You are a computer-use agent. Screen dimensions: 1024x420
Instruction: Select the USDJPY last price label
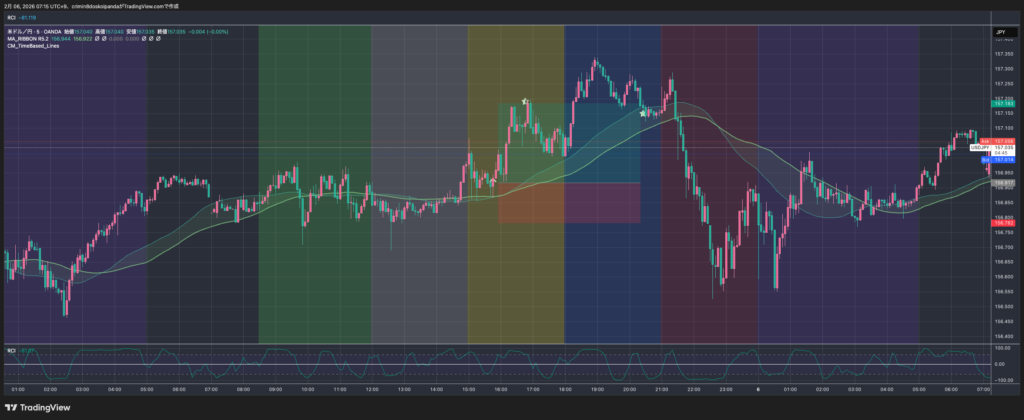[x=991, y=148]
